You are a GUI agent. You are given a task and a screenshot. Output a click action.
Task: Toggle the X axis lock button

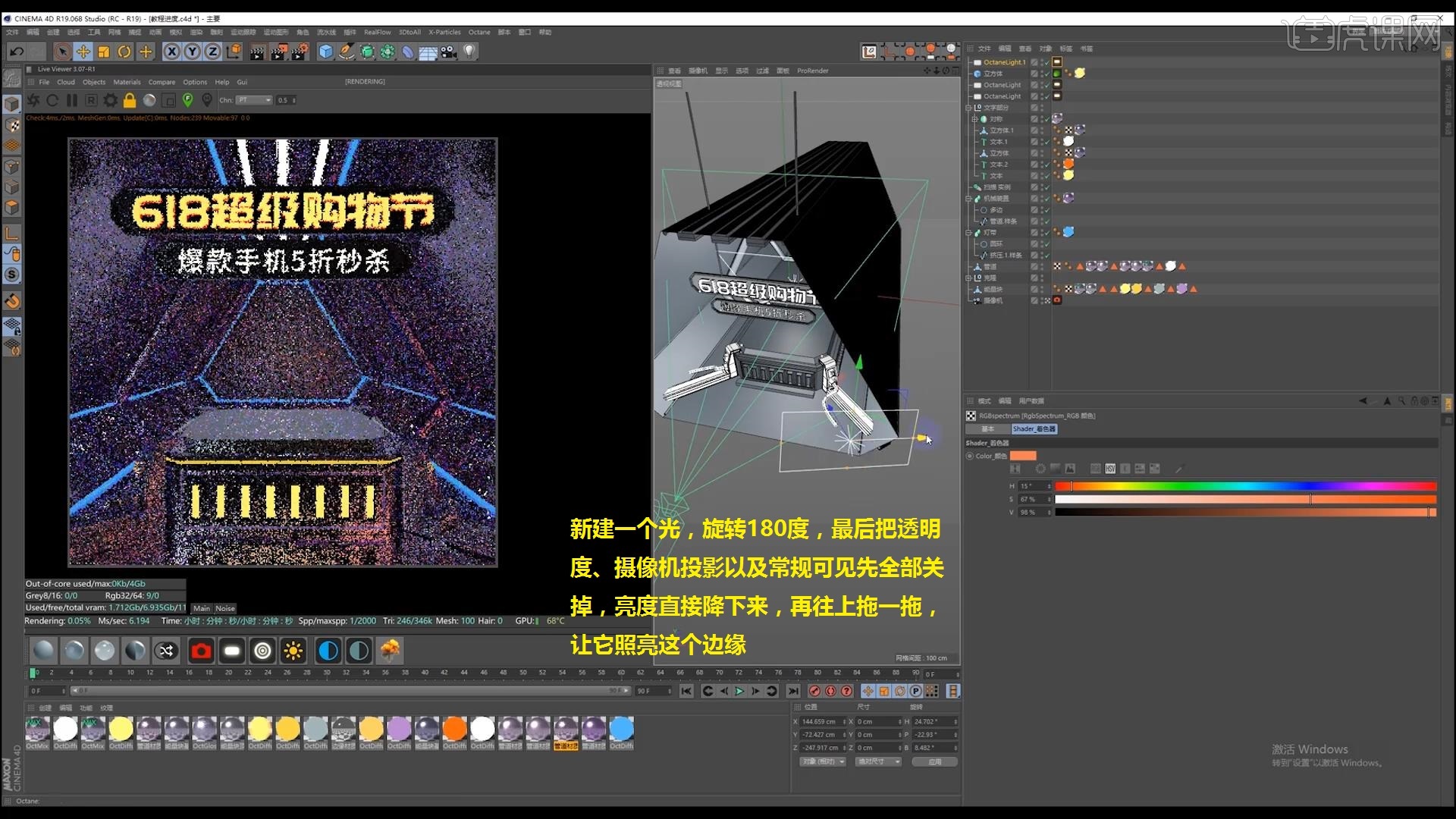(172, 51)
